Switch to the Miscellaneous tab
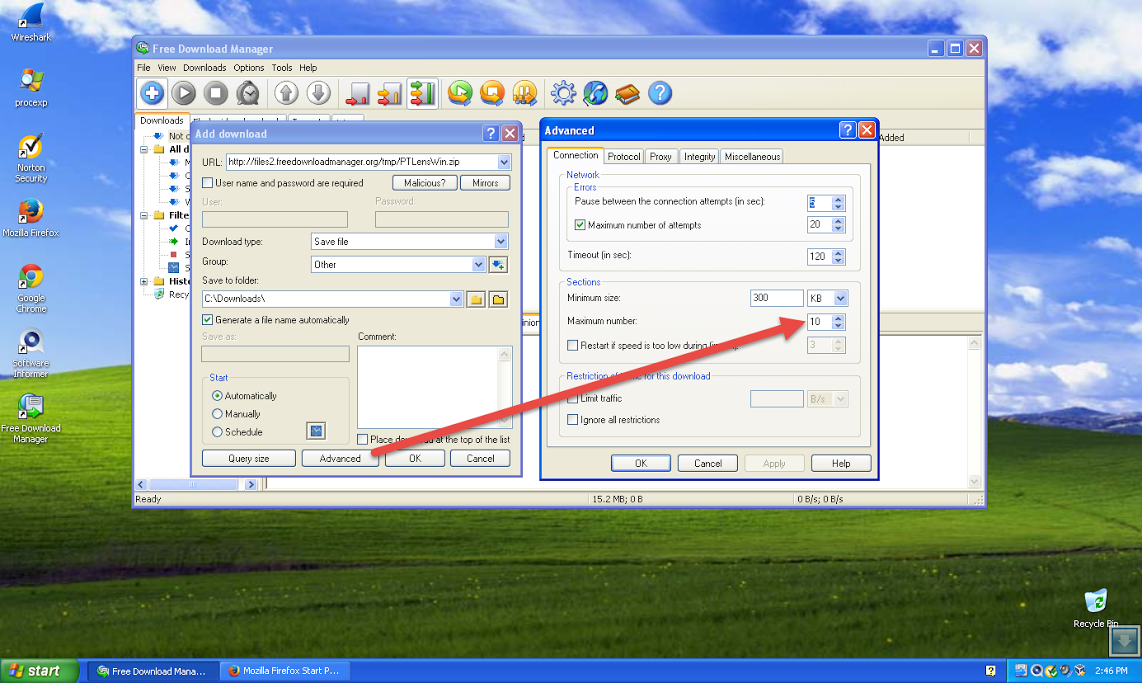The height and width of the screenshot is (683, 1142). point(752,157)
